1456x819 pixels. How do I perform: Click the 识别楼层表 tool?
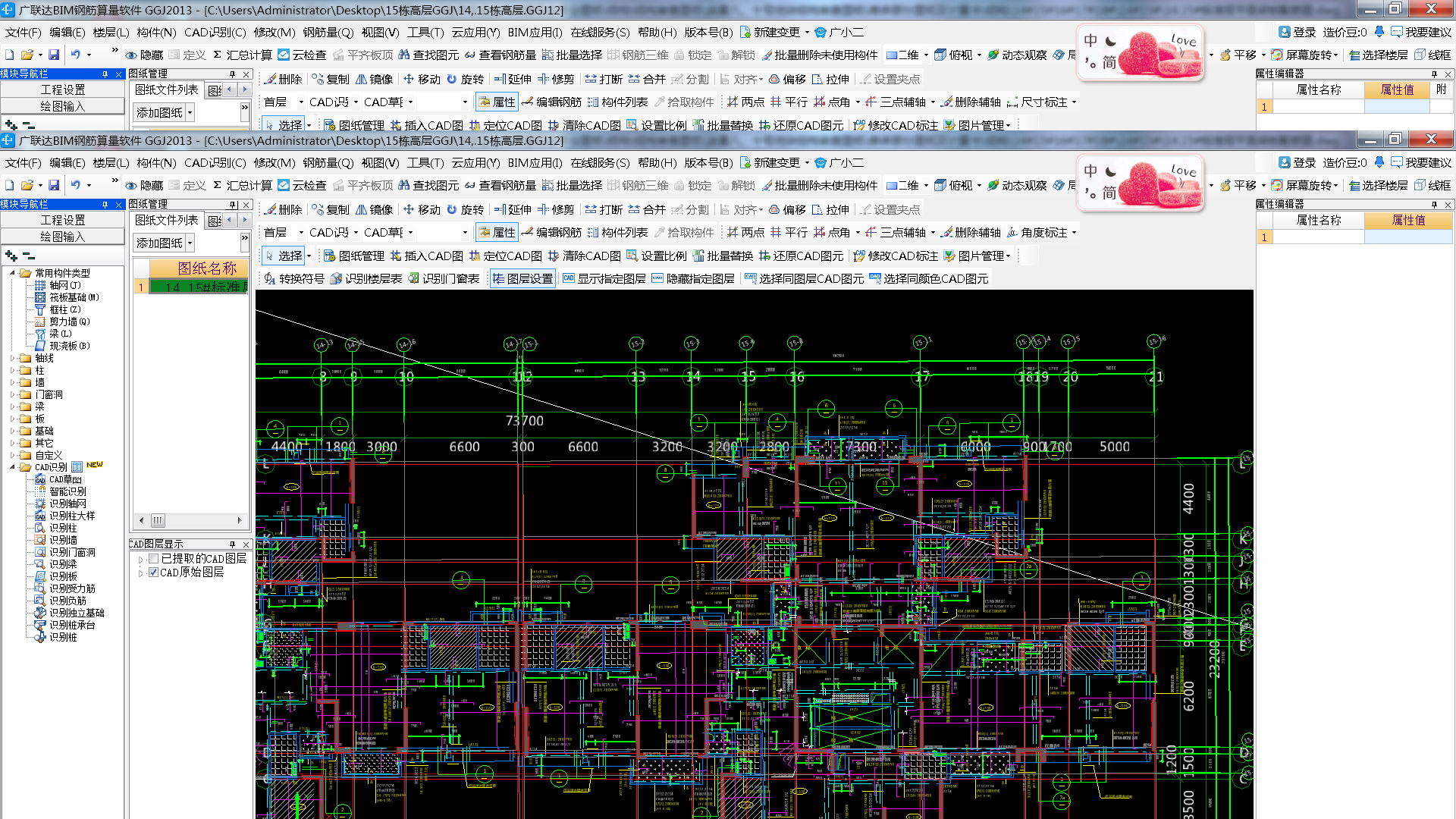click(x=366, y=278)
